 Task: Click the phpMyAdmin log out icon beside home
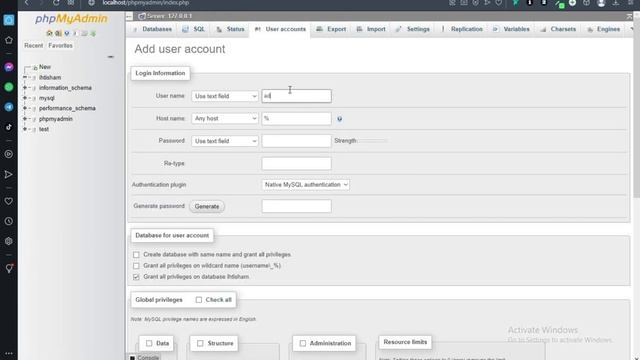tap(58, 33)
